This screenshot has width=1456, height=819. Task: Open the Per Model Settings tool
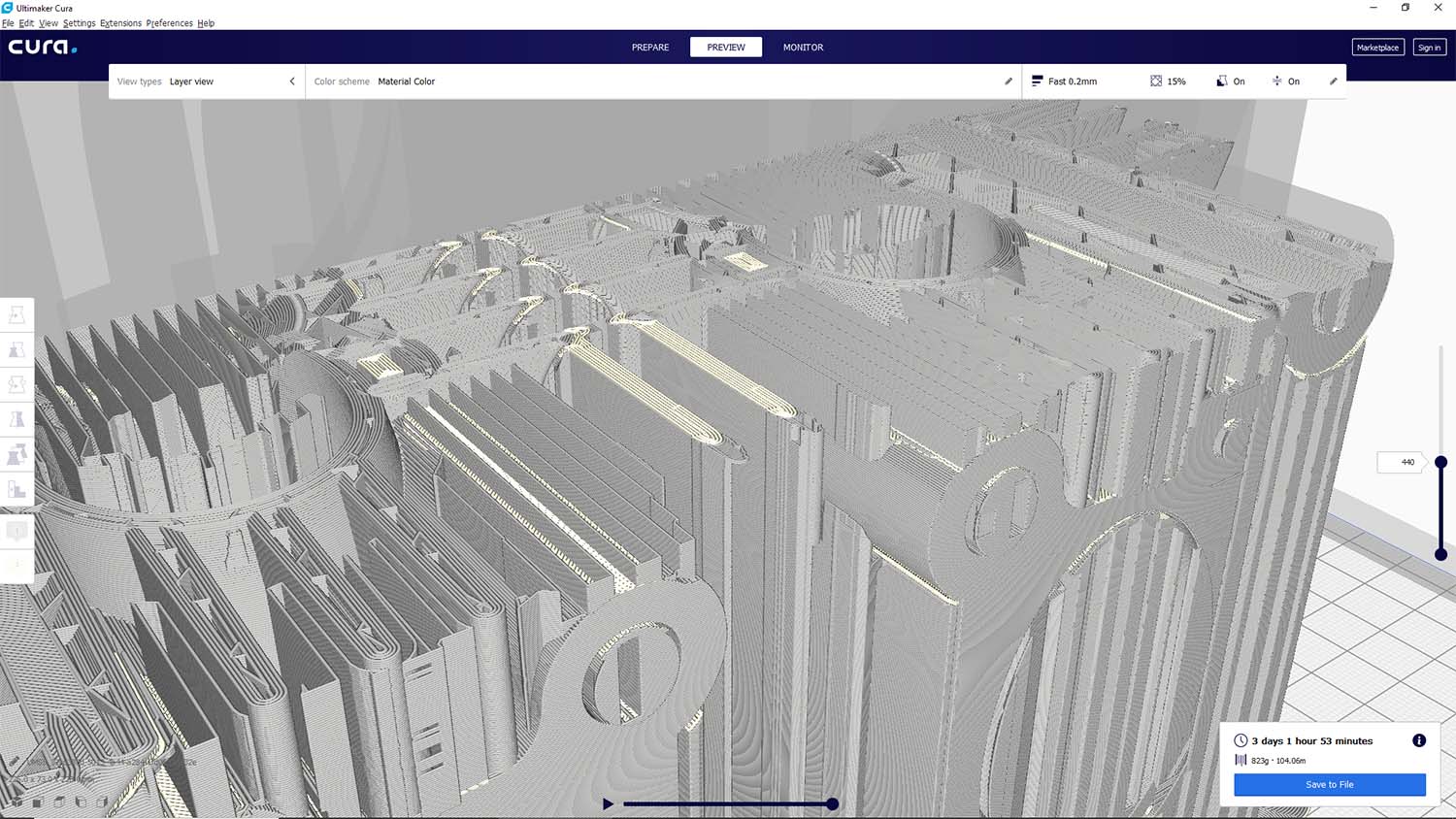17,454
